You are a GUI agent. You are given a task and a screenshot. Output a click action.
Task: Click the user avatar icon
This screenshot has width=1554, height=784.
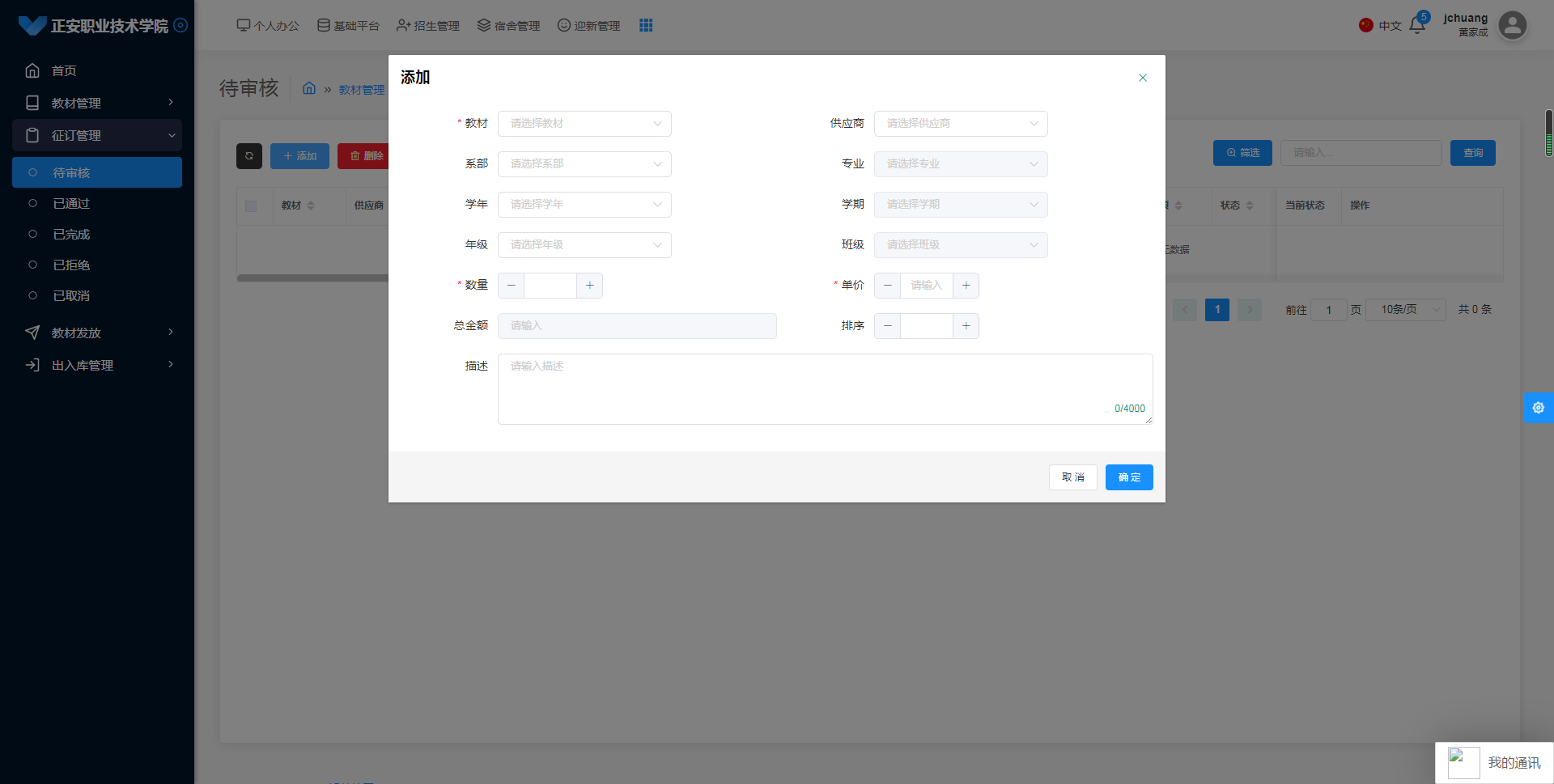pos(1512,25)
